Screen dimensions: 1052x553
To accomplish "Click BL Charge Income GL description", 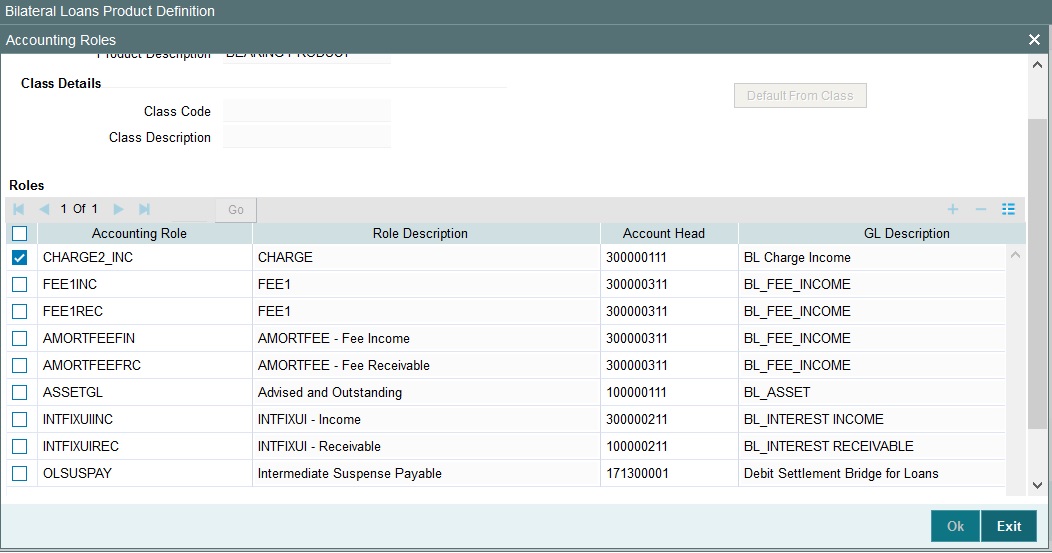I will tap(872, 258).
